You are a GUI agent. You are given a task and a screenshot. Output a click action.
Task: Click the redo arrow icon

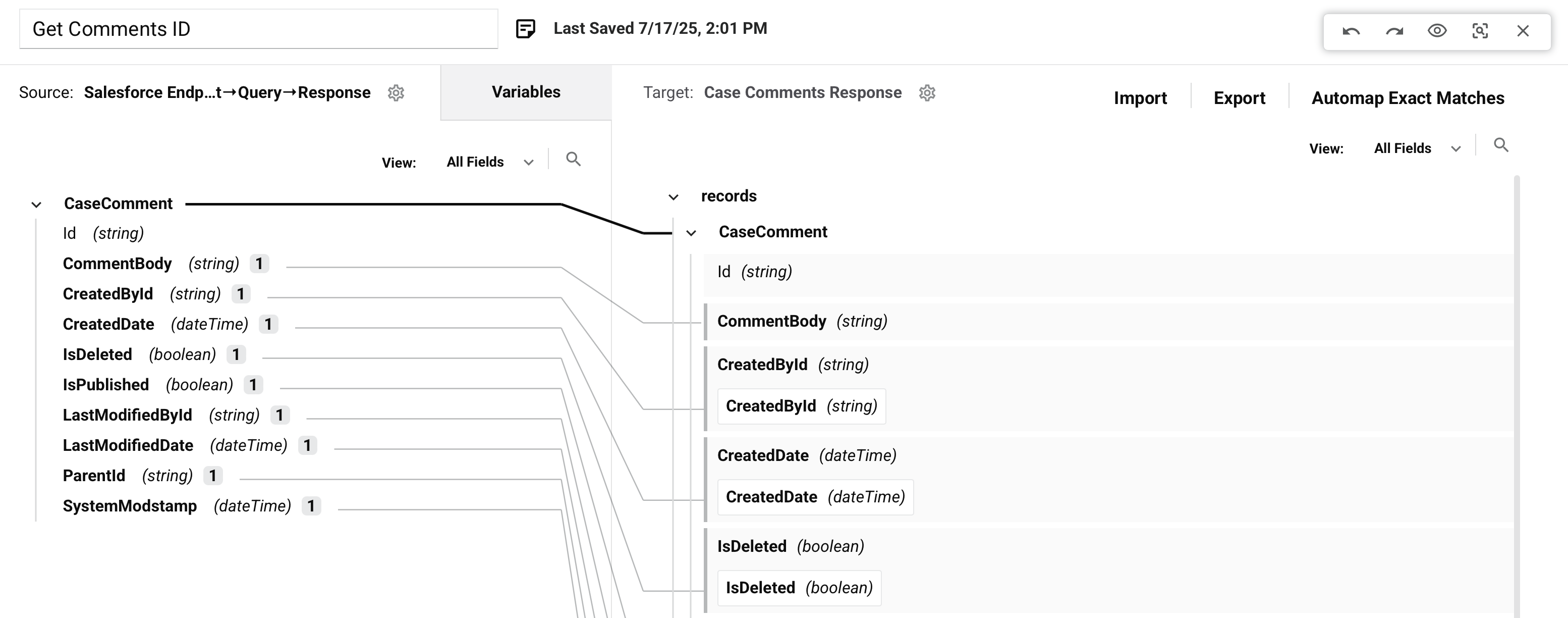tap(1394, 31)
